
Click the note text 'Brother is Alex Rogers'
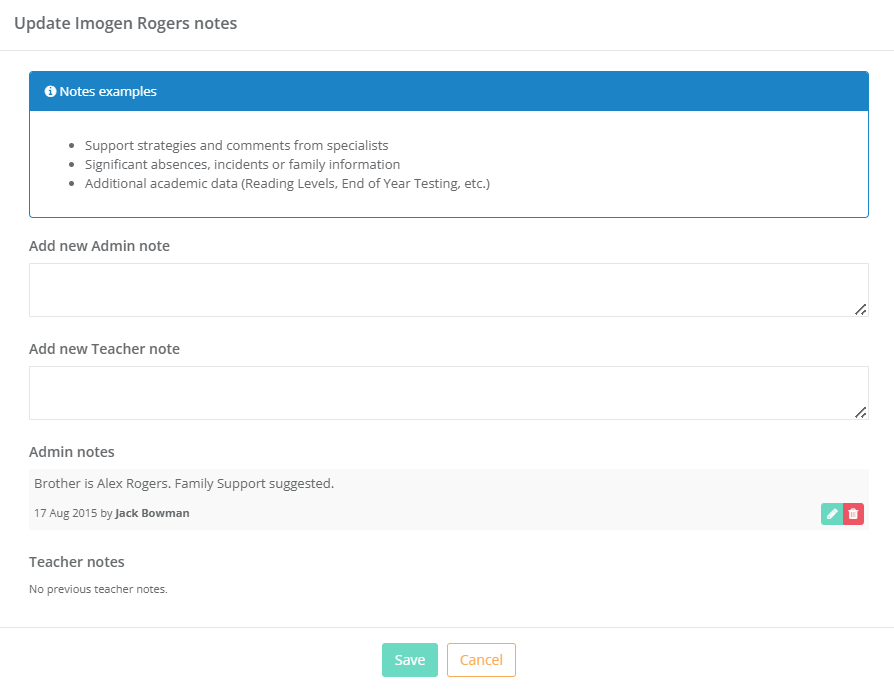[102, 483]
